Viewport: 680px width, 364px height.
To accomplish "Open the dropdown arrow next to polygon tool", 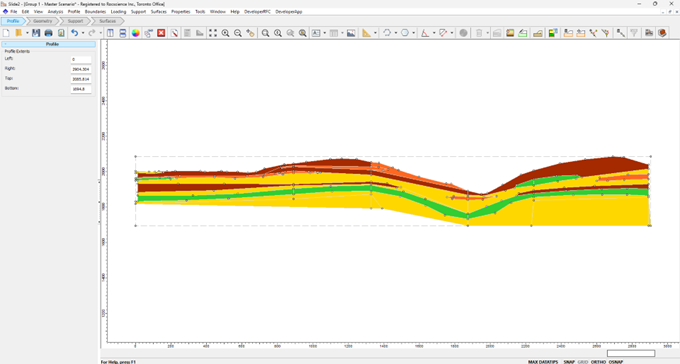I will pos(396,33).
